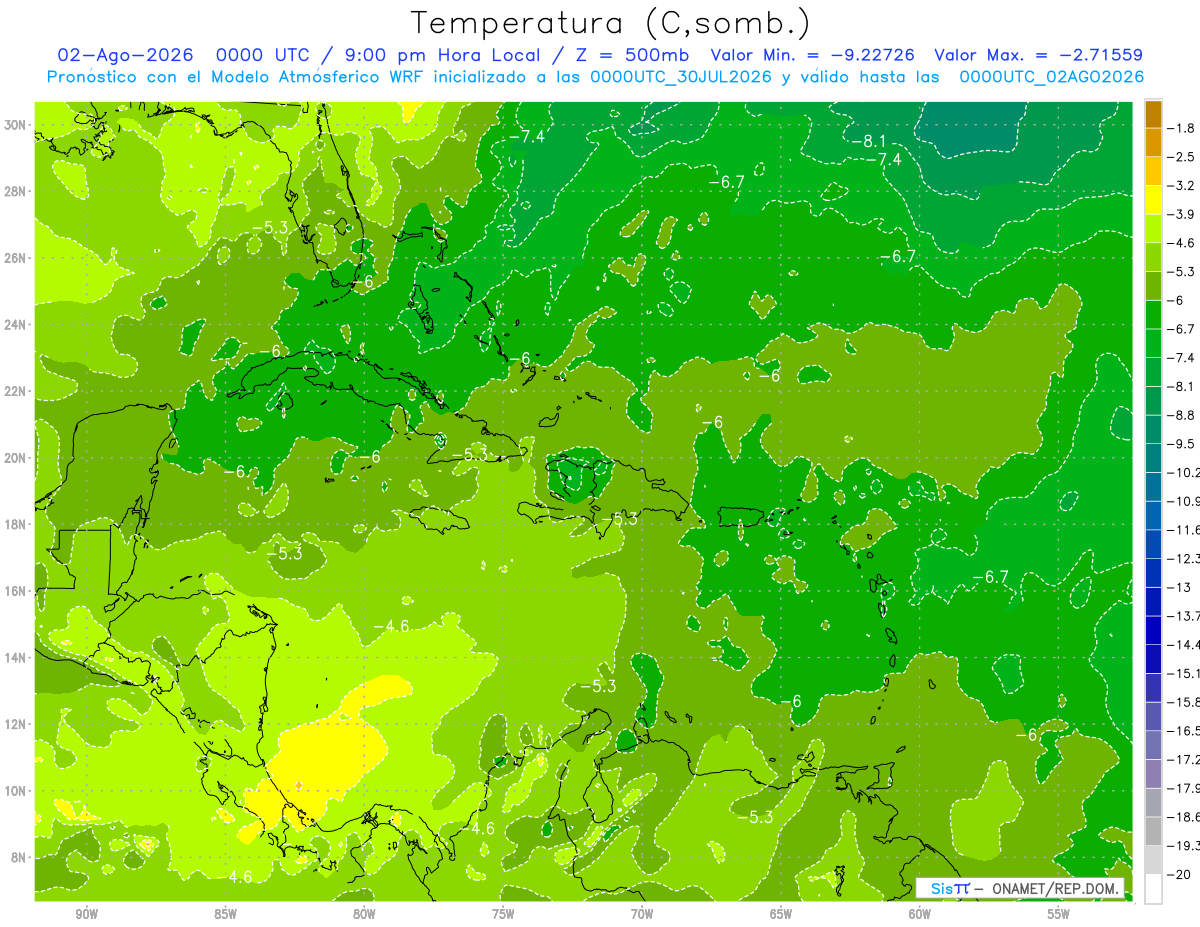This screenshot has width=1200, height=927.
Task: Pick the legend swatch between -9.5 and -10.2
Action: [x=1153, y=458]
